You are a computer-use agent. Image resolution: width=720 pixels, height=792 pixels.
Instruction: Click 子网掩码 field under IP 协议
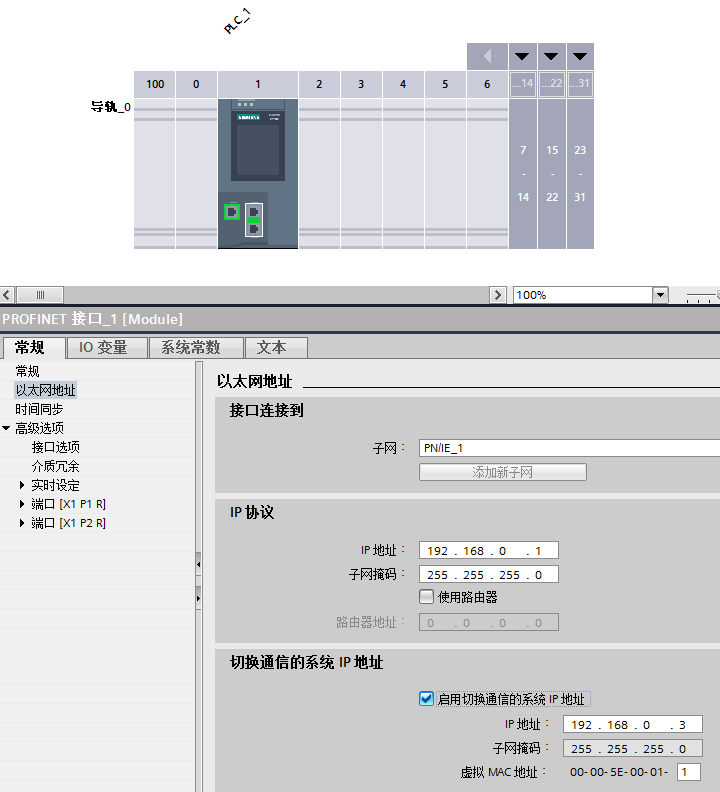(489, 575)
